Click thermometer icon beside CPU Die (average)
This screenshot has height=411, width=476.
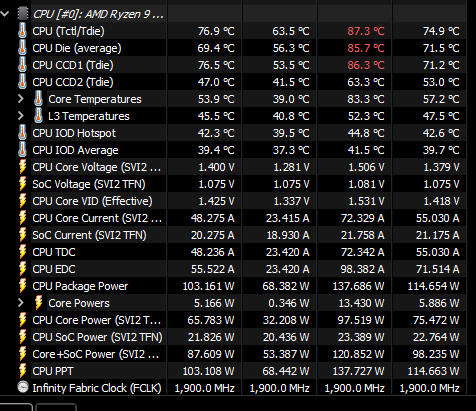tap(22, 48)
